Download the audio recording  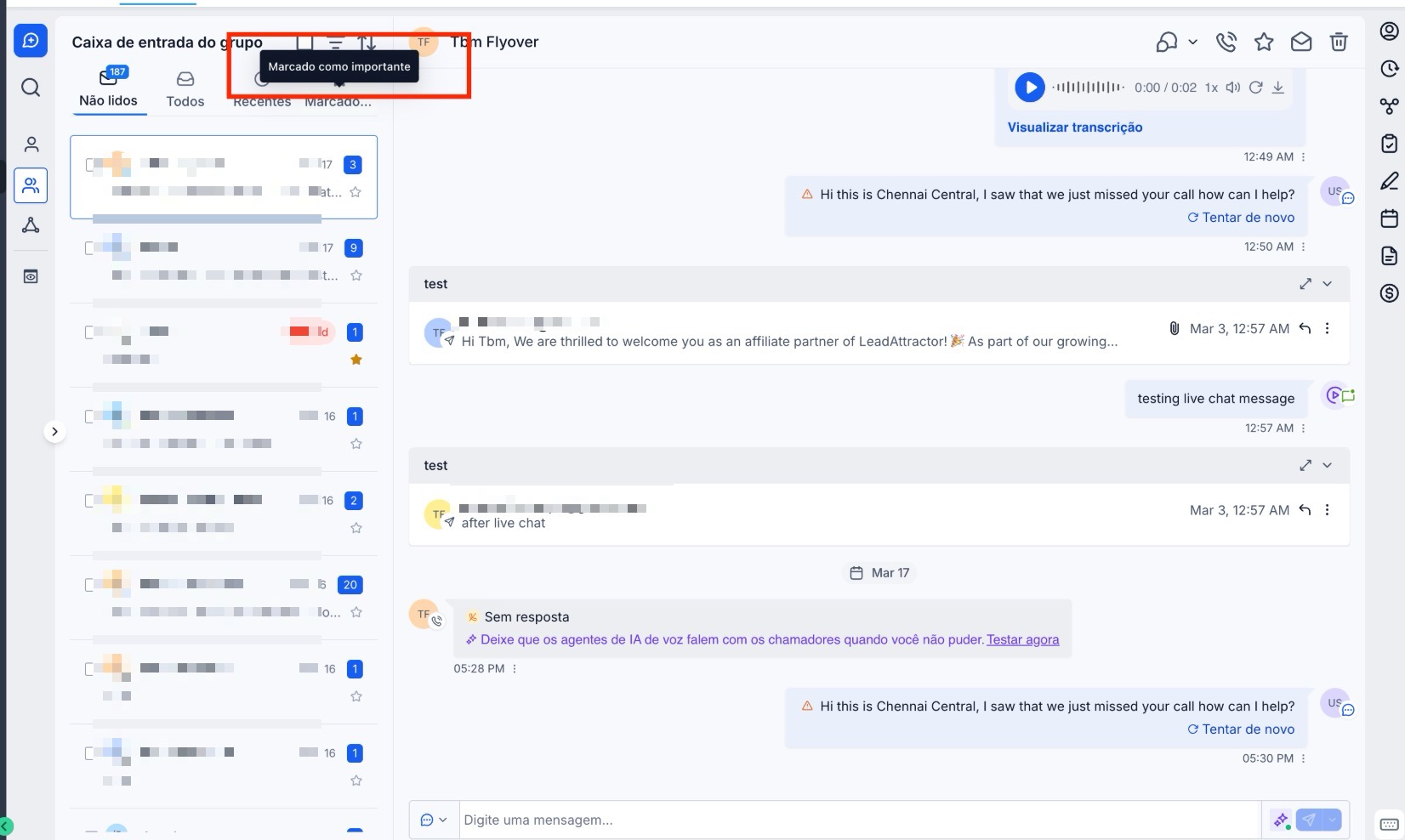[1277, 88]
